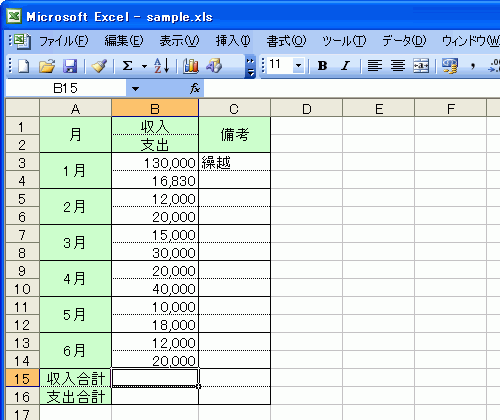Screen dimensions: 500x420
Task: Toggle Bold formatting
Action: (x=322, y=66)
